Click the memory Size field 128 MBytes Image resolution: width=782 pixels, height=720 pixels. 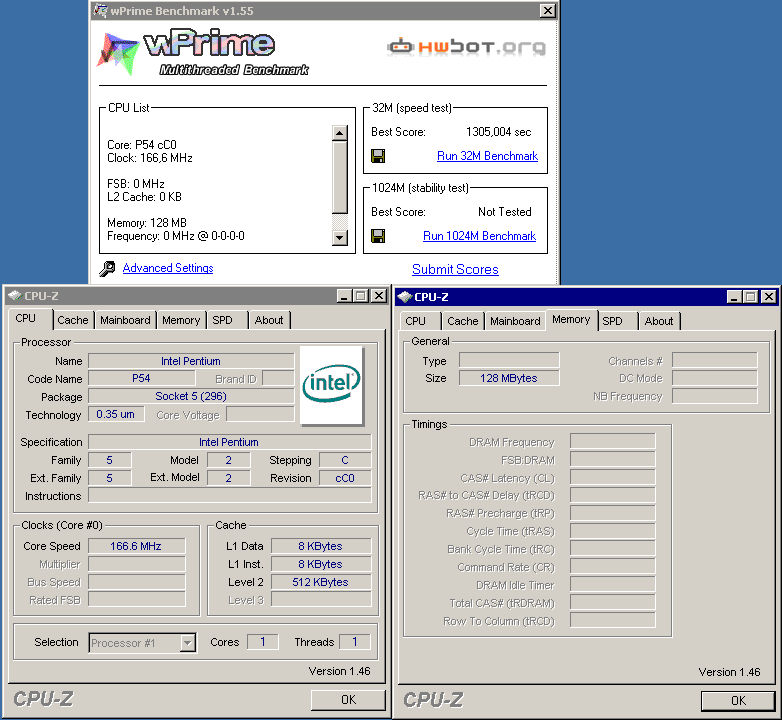(509, 378)
